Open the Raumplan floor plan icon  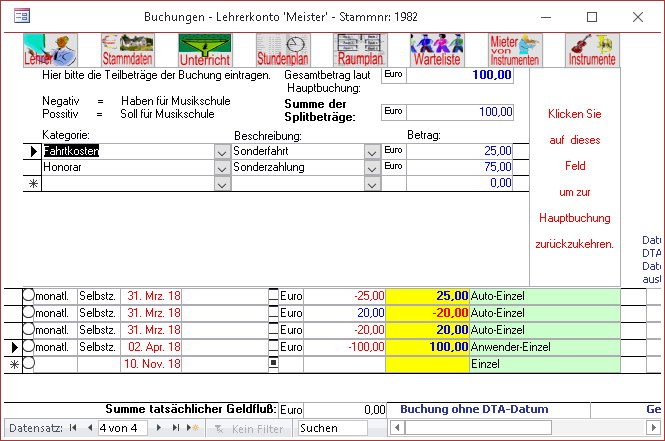point(360,51)
